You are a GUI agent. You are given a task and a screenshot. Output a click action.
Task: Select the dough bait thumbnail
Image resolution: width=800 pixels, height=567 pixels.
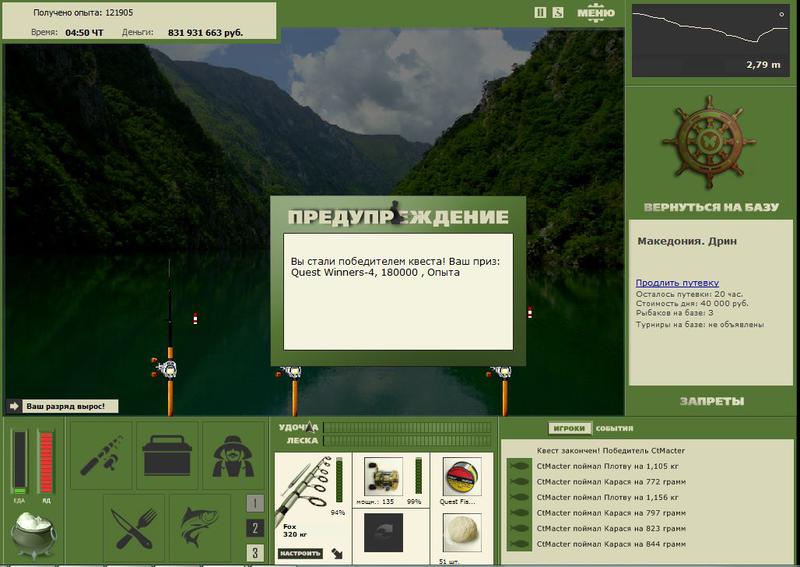point(462,533)
